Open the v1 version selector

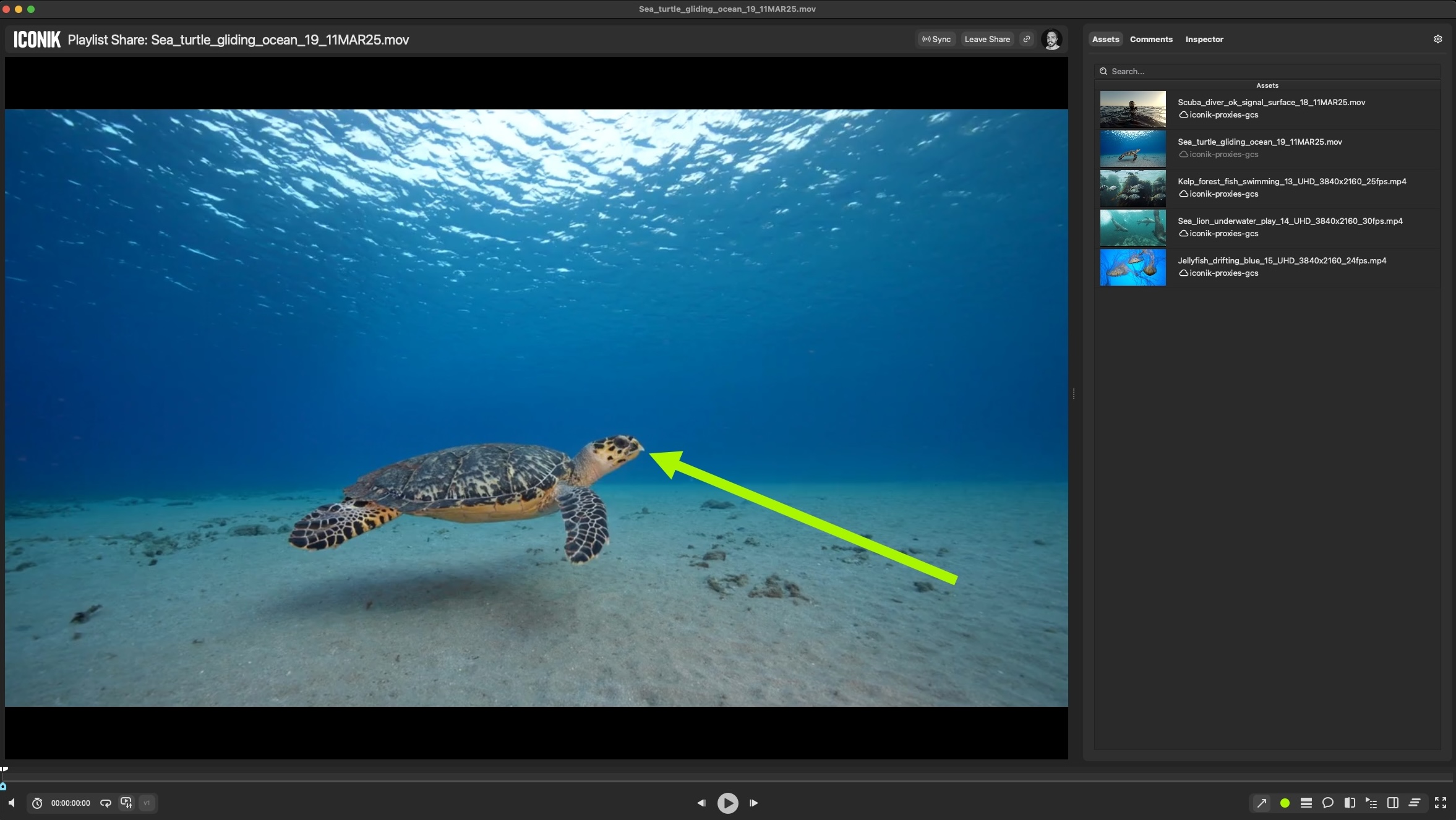coord(147,803)
